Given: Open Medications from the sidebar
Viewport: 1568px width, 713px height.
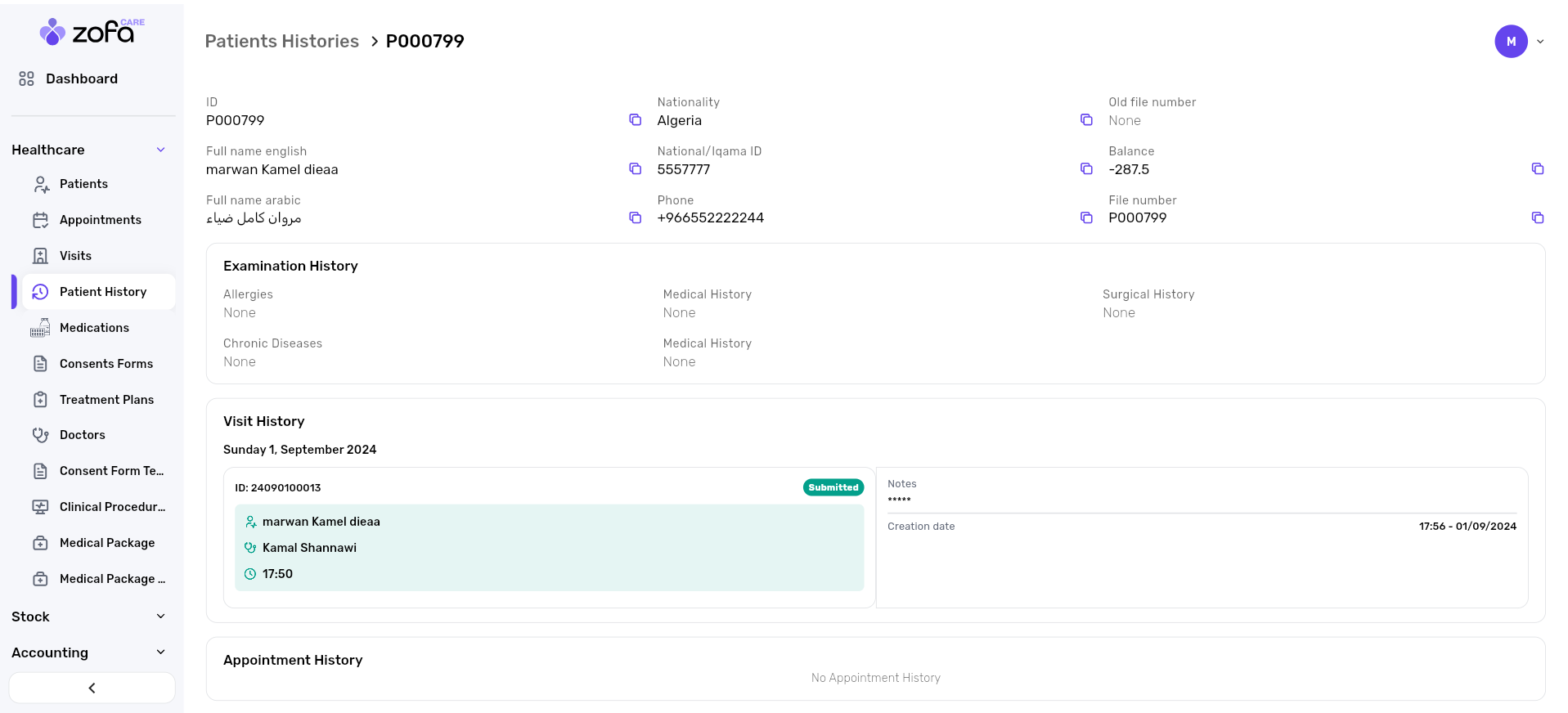Looking at the screenshot, I should (x=94, y=328).
